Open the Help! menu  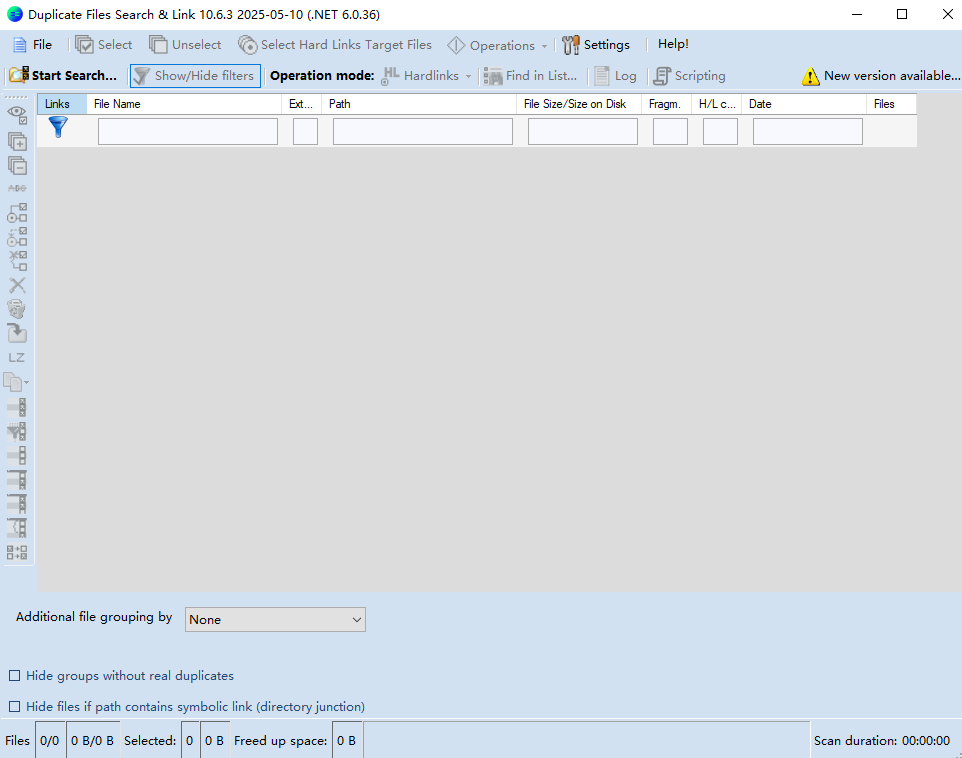pyautogui.click(x=673, y=44)
